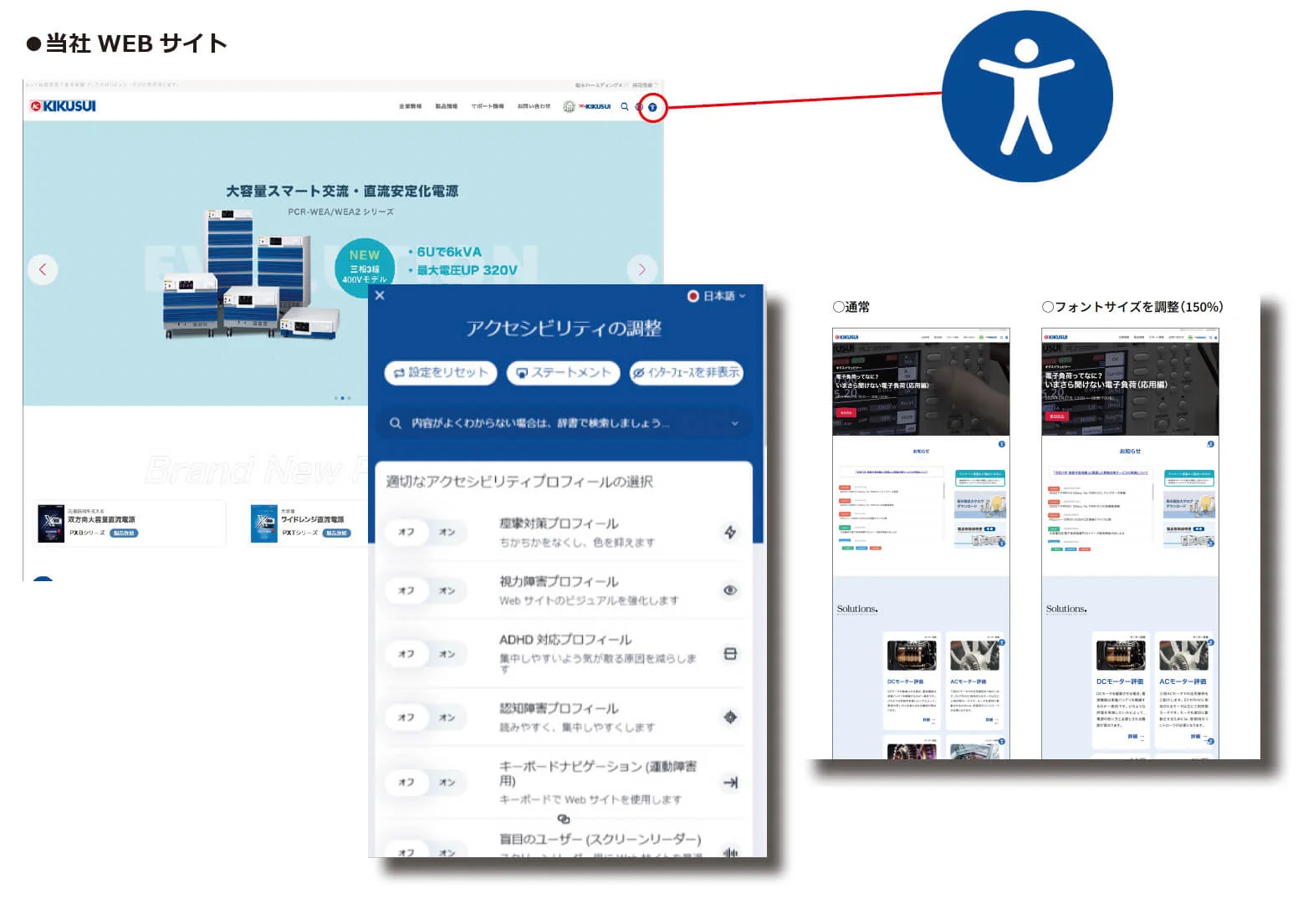Click the 製品情報 badge on the PXT card
The height and width of the screenshot is (924, 1298).
(337, 533)
